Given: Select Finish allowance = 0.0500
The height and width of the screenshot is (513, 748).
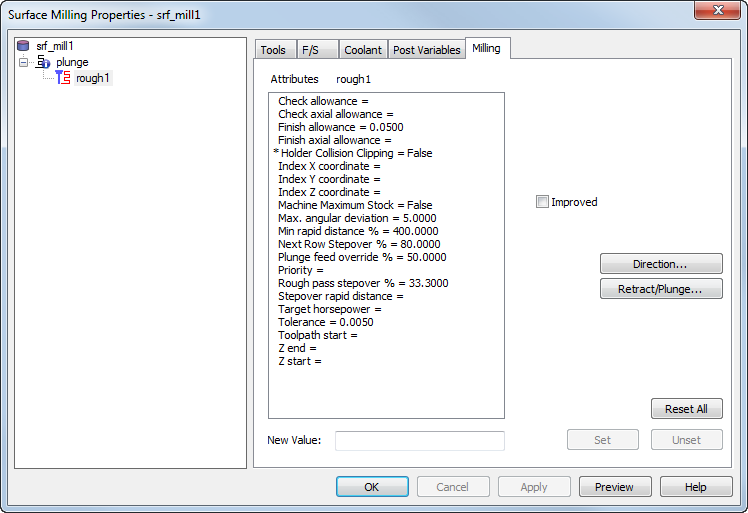Looking at the screenshot, I should pyautogui.click(x=341, y=127).
